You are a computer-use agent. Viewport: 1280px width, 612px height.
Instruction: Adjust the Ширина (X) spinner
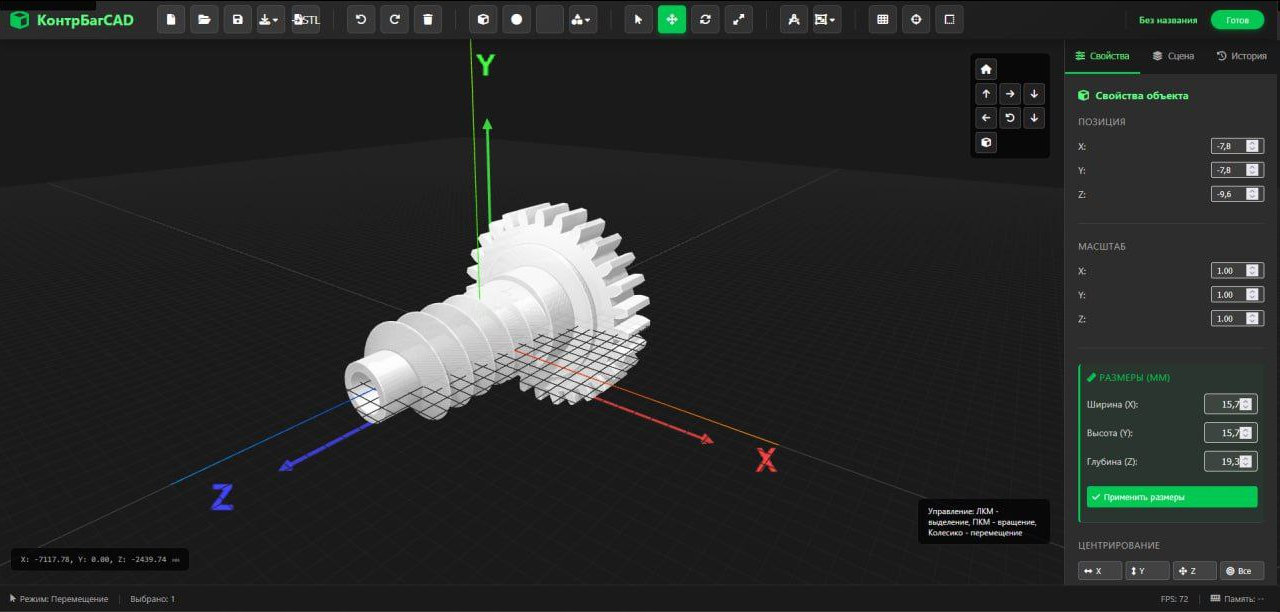(1246, 404)
